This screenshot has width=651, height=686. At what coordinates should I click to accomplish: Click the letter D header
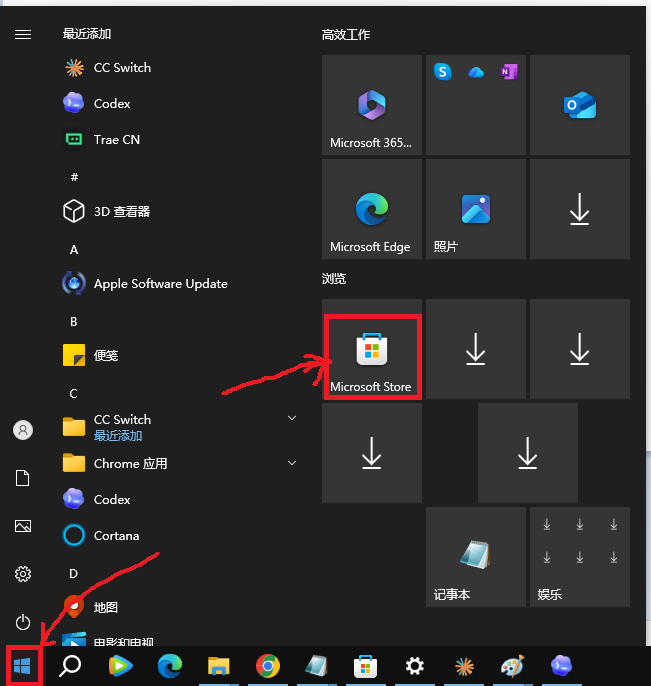74,574
